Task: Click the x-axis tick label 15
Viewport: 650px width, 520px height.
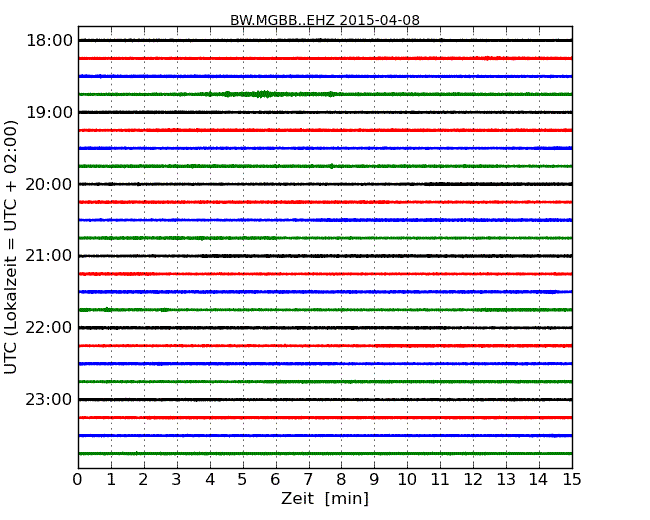Action: point(572,480)
